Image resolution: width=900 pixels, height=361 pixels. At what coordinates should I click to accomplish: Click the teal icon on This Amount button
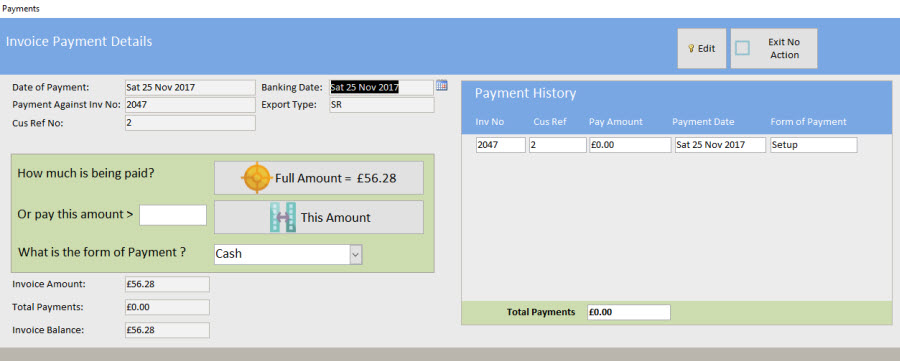tap(283, 217)
